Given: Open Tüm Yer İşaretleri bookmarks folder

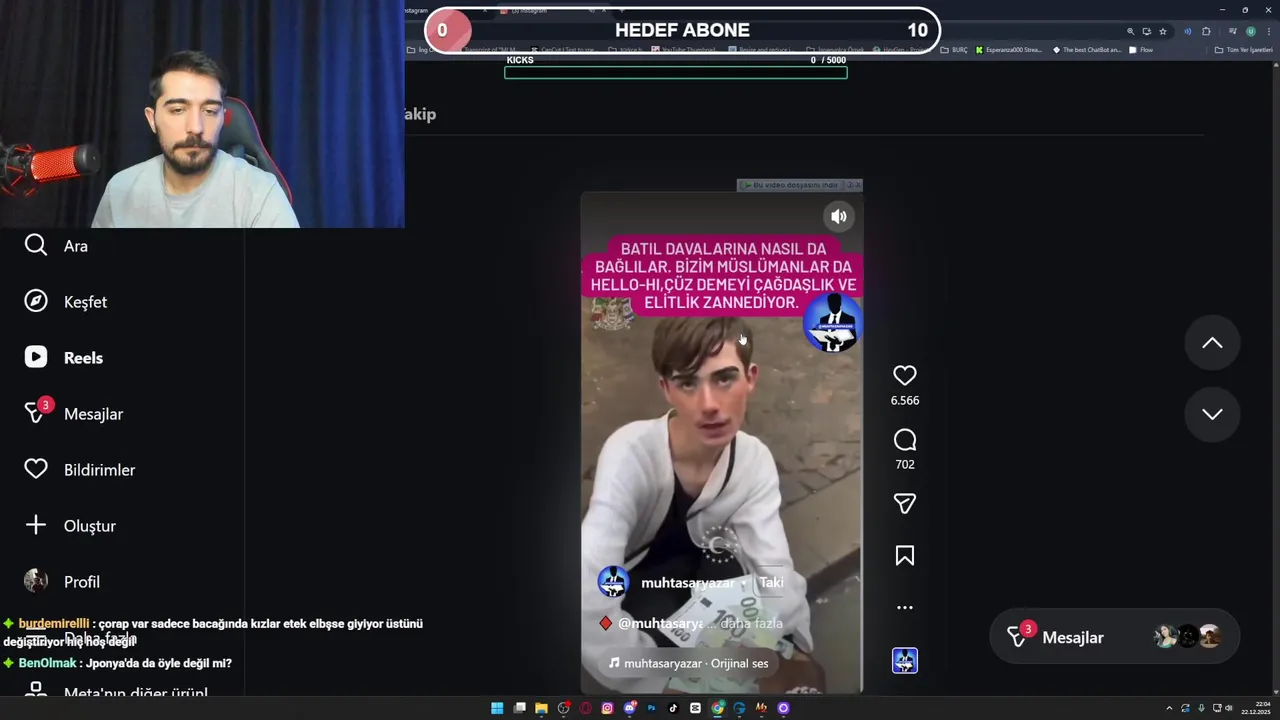Looking at the screenshot, I should pos(1243,50).
